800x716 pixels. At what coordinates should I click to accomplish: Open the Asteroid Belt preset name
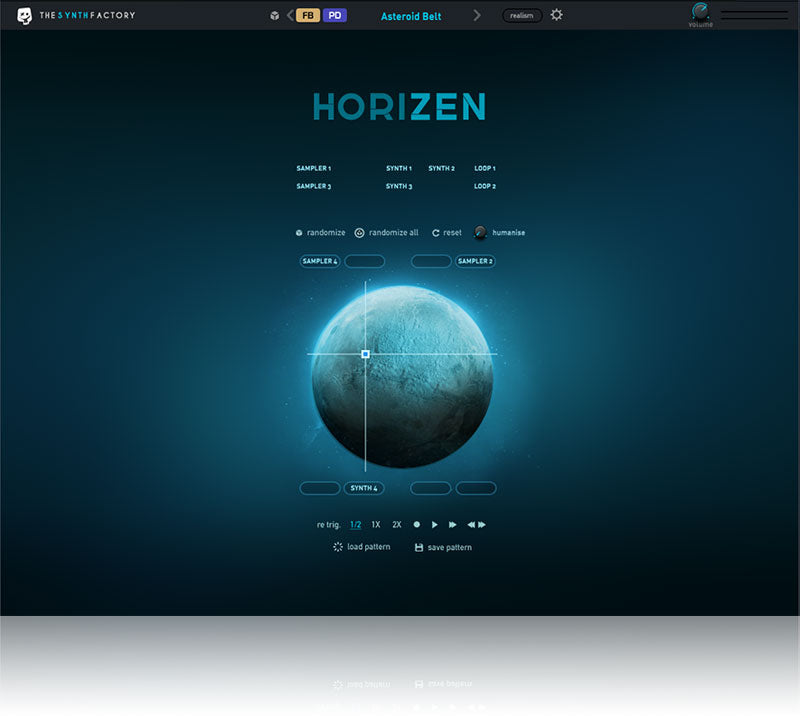click(x=411, y=16)
